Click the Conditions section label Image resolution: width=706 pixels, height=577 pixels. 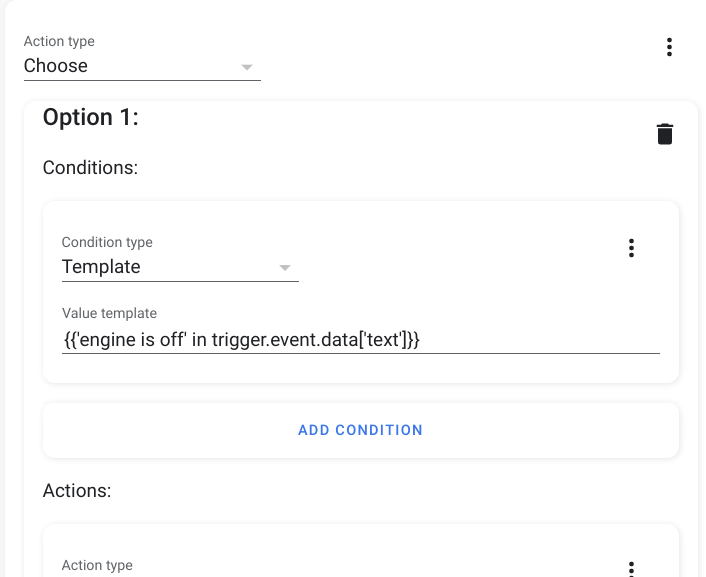click(90, 167)
